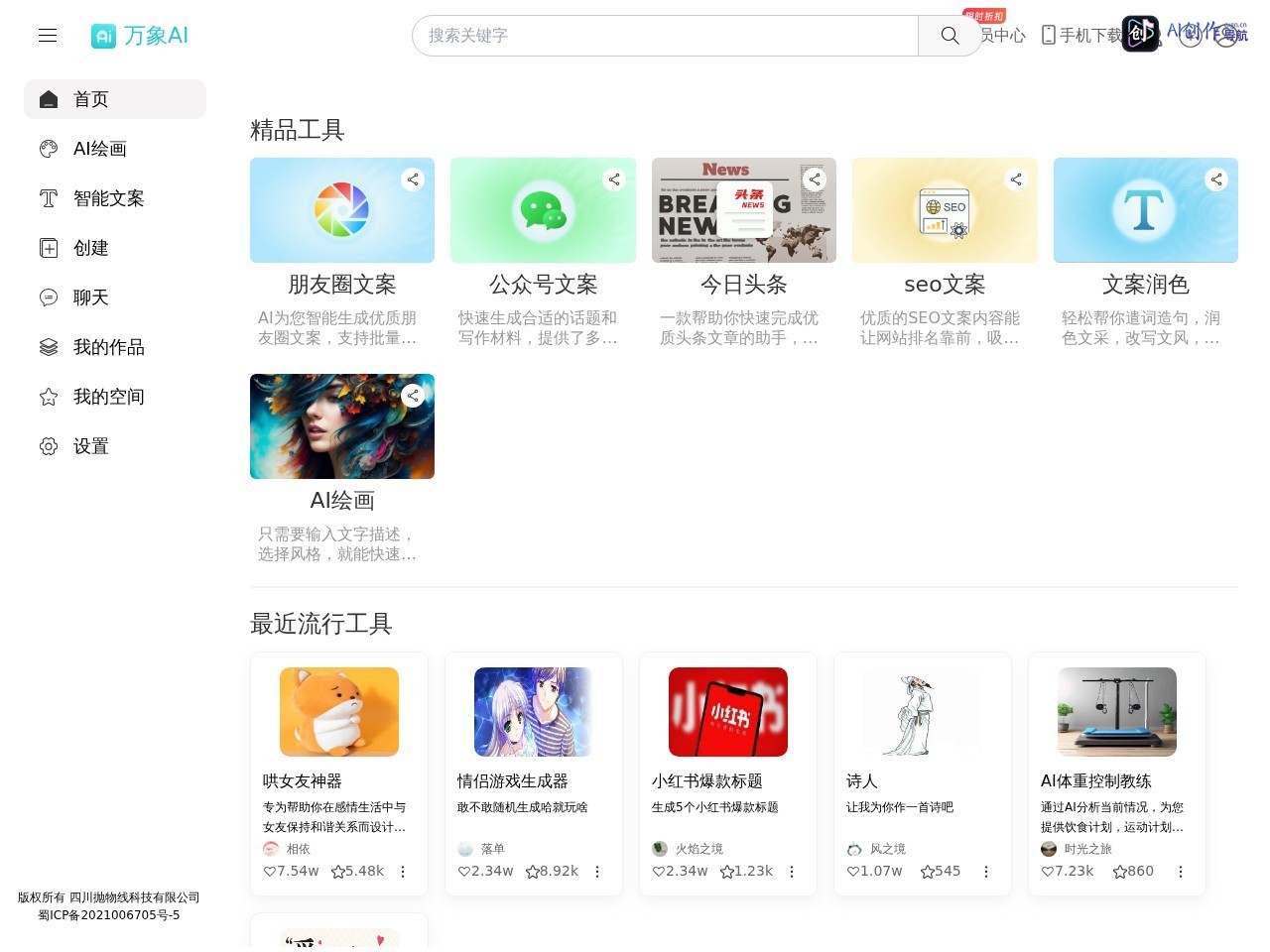The width and height of the screenshot is (1270, 952).
Task: Click author avatar 落单
Action: coord(465,849)
